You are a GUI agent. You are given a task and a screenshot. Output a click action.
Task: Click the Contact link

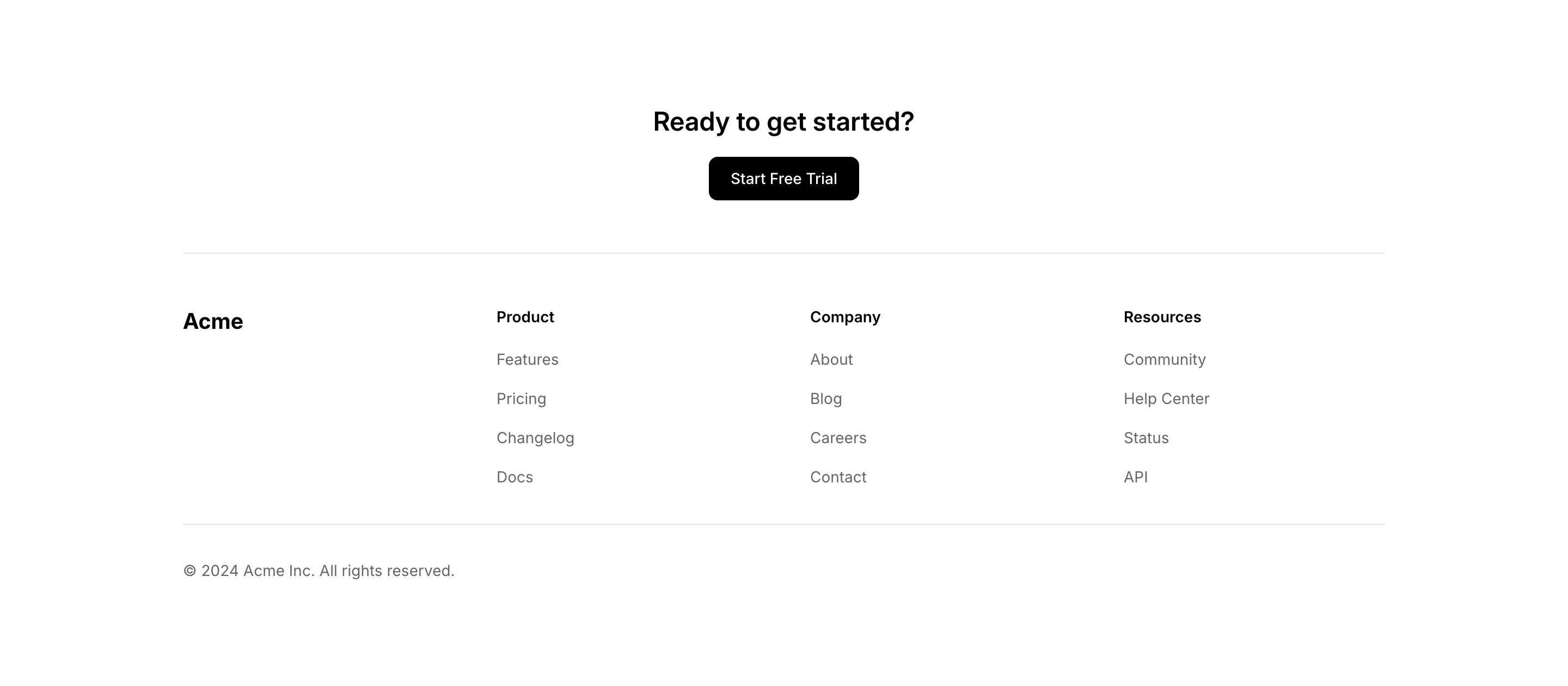837,477
